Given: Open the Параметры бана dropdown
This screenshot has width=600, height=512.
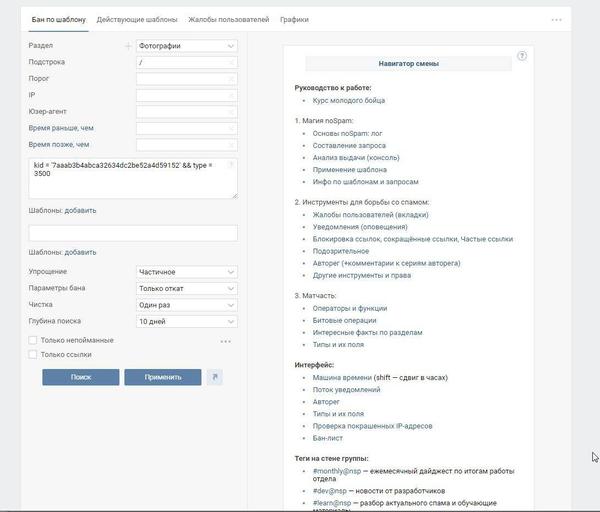Looking at the screenshot, I should click(x=186, y=288).
